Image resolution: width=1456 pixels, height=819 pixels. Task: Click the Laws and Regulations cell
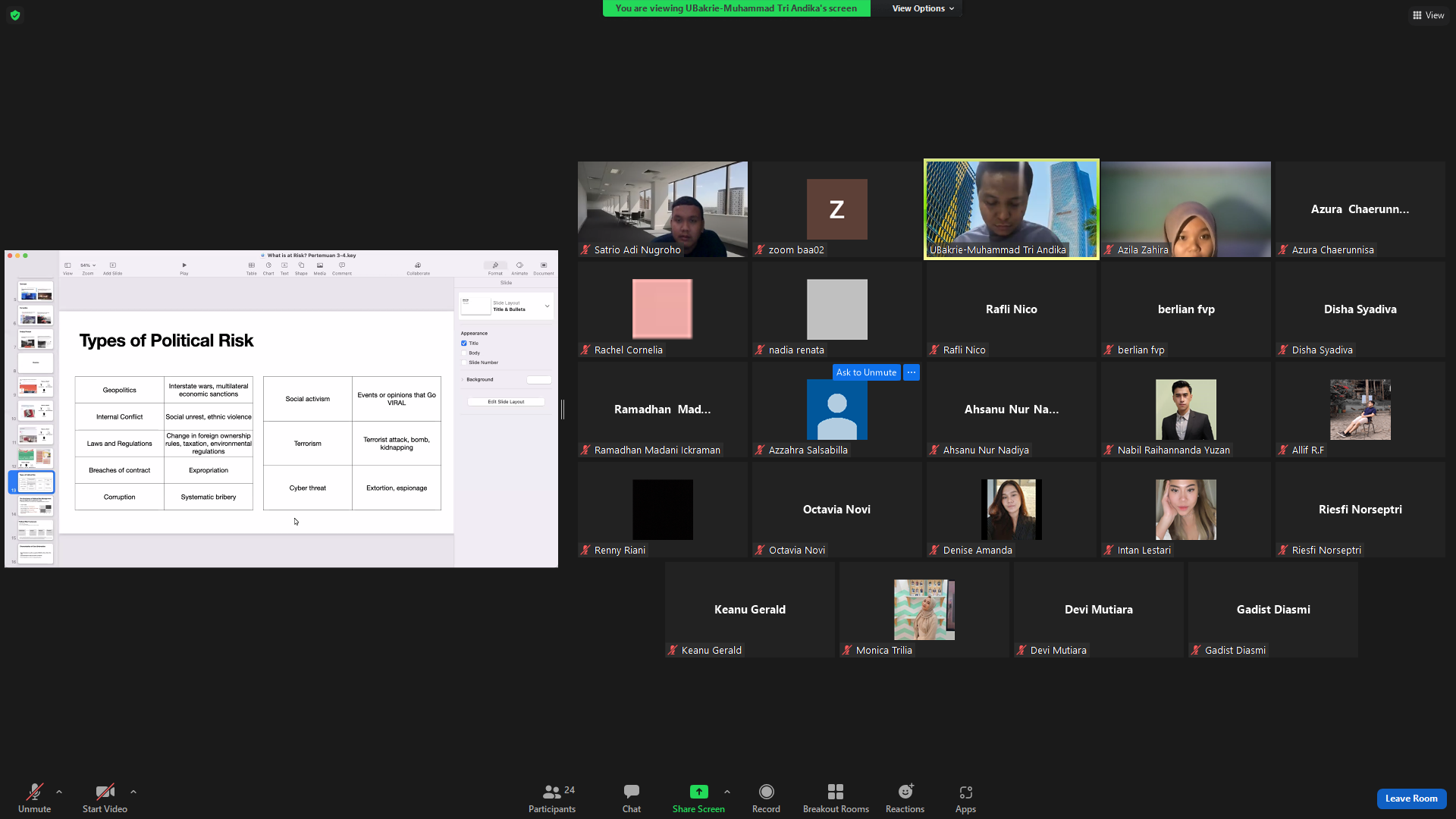120,444
